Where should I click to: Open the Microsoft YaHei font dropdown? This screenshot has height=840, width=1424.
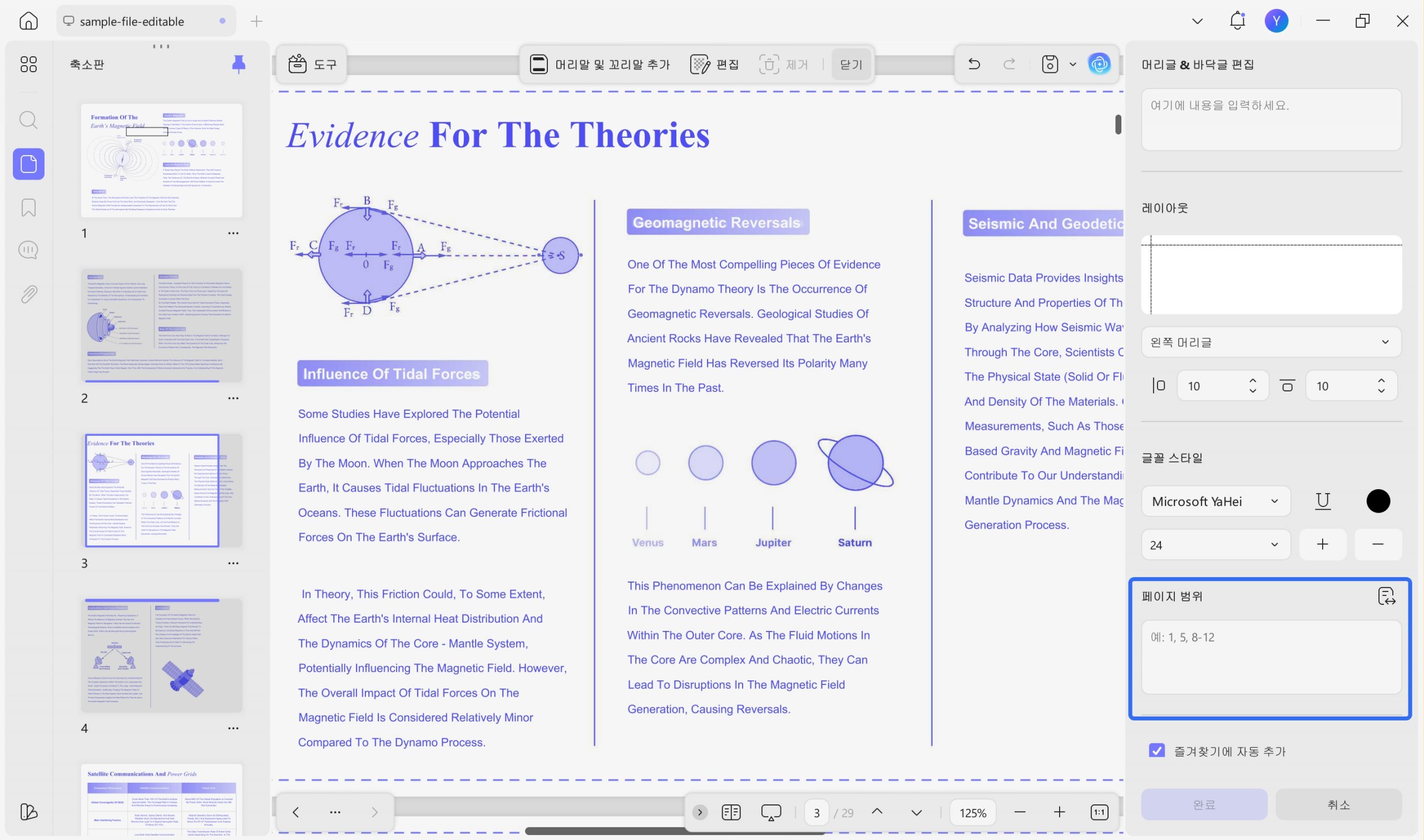(1215, 501)
